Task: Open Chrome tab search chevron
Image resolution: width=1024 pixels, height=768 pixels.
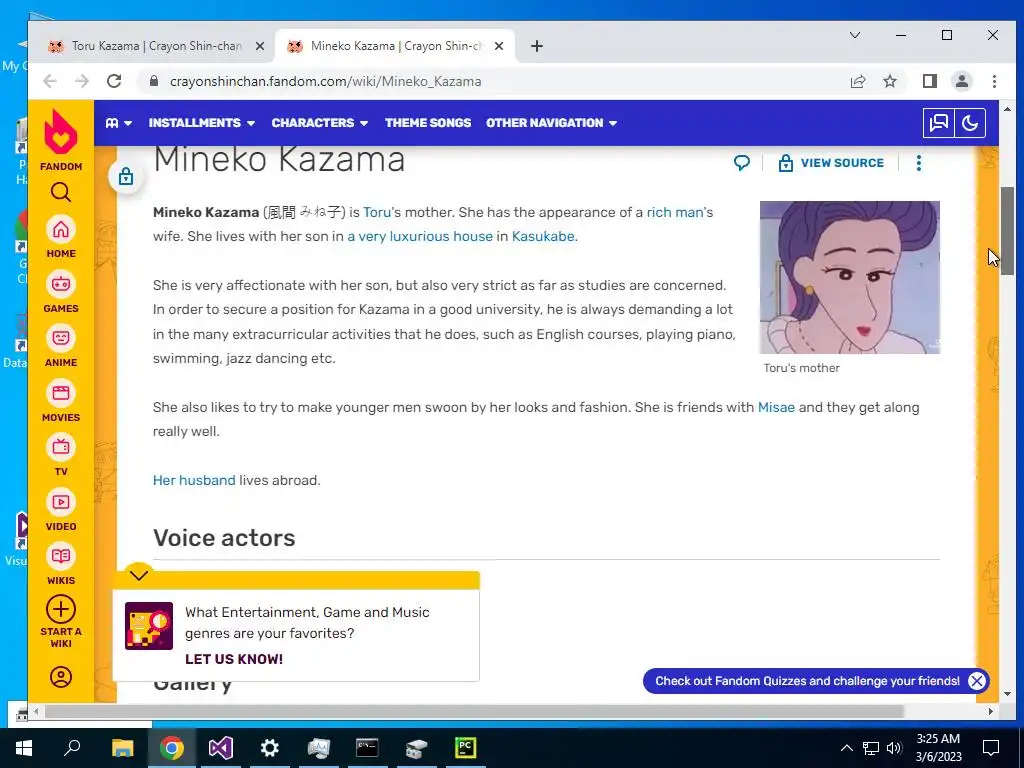Action: click(x=855, y=35)
